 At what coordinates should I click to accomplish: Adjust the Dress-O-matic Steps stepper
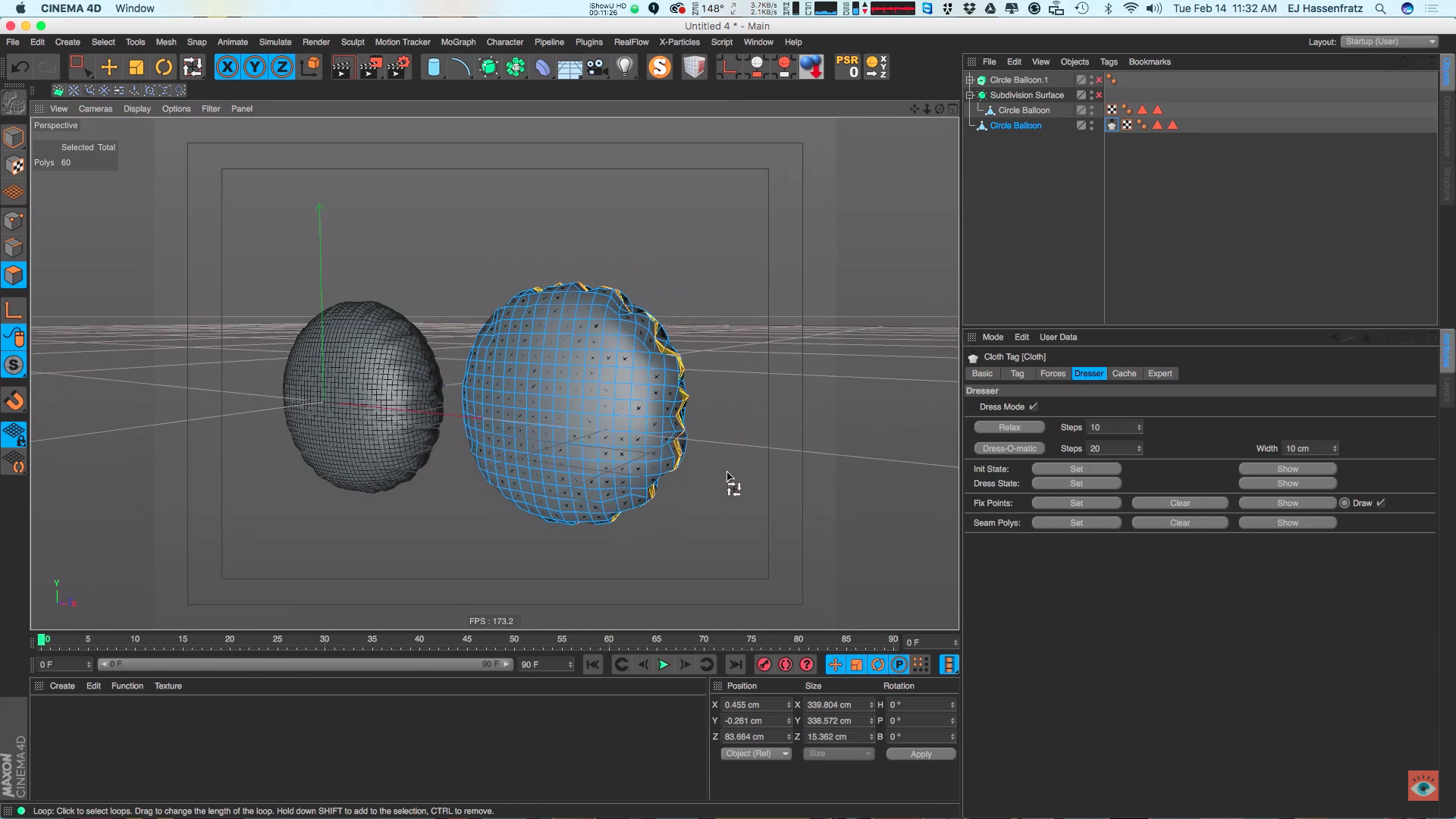coord(1139,449)
